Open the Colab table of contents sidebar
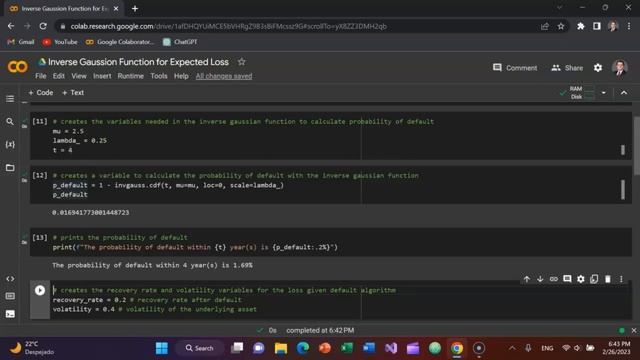 tap(10, 99)
